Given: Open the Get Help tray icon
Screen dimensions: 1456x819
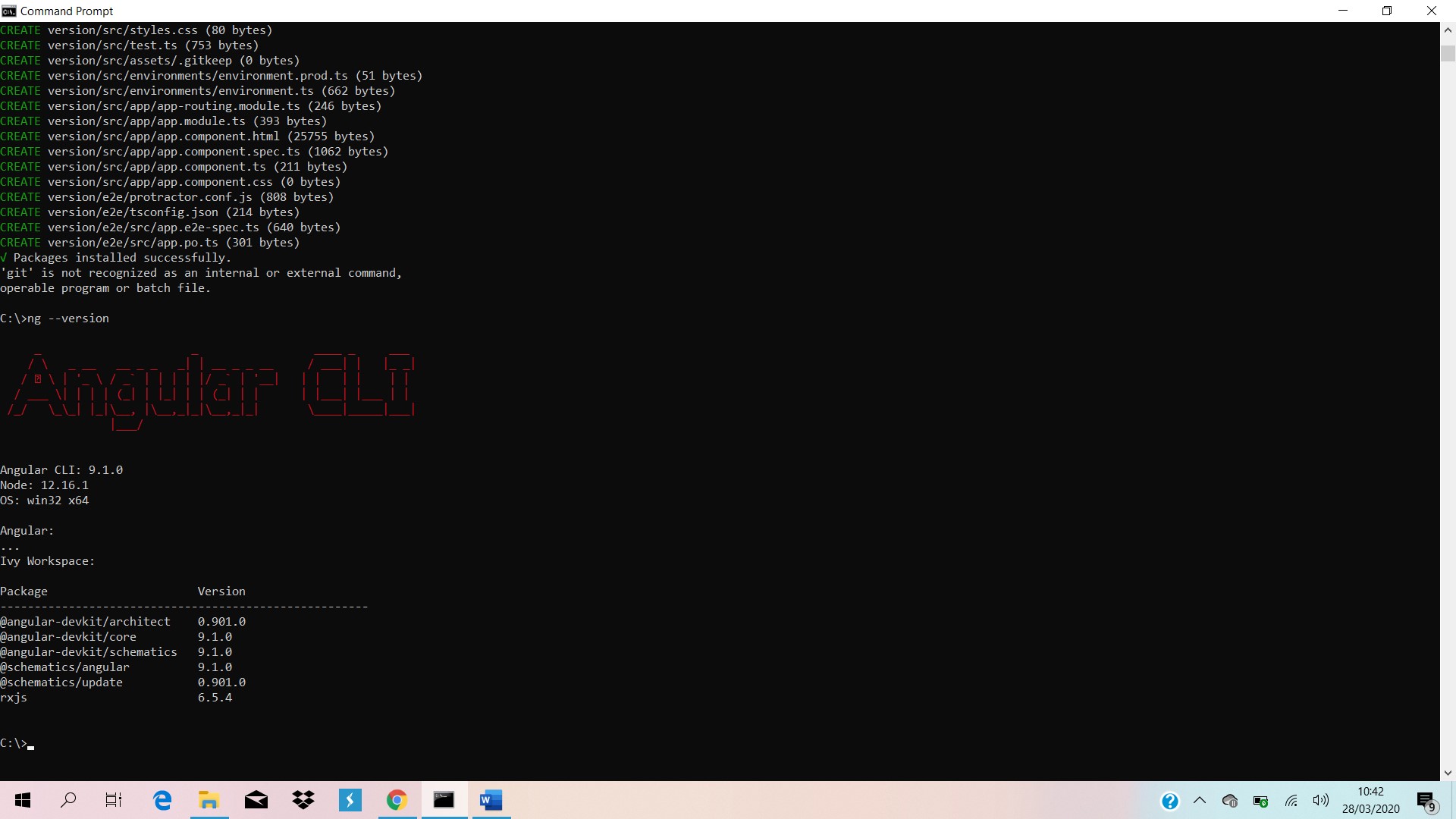Looking at the screenshot, I should (1170, 801).
